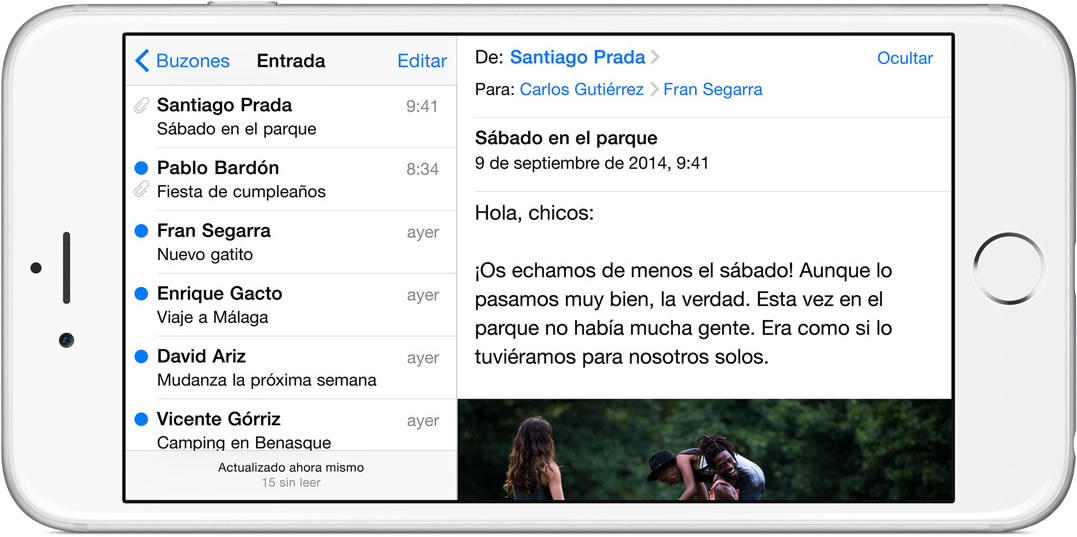This screenshot has width=1077, height=537.
Task: Click unread blue dot for David Ariz
Action: 141,356
